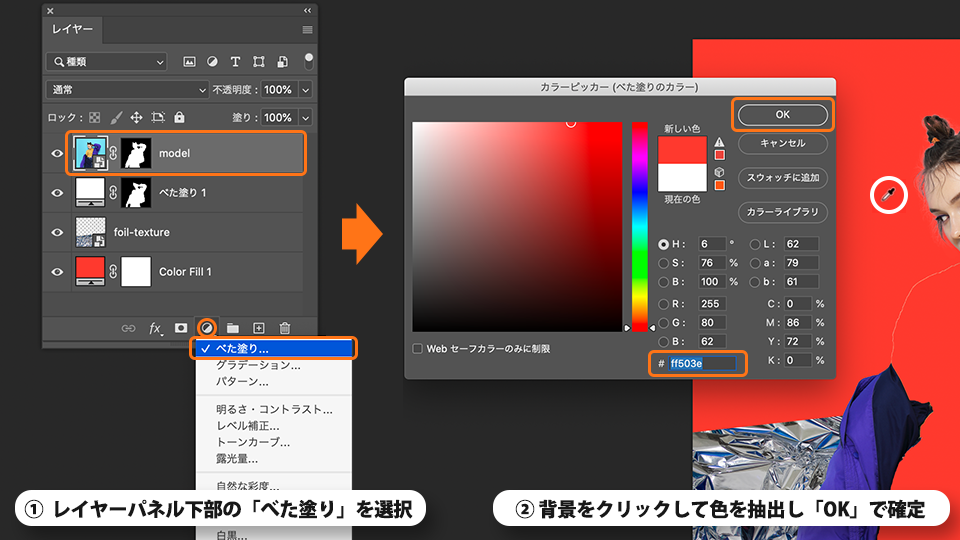Choose レベル補正... menu item
Viewport: 960px width, 540px height.
pyautogui.click(x=274, y=426)
